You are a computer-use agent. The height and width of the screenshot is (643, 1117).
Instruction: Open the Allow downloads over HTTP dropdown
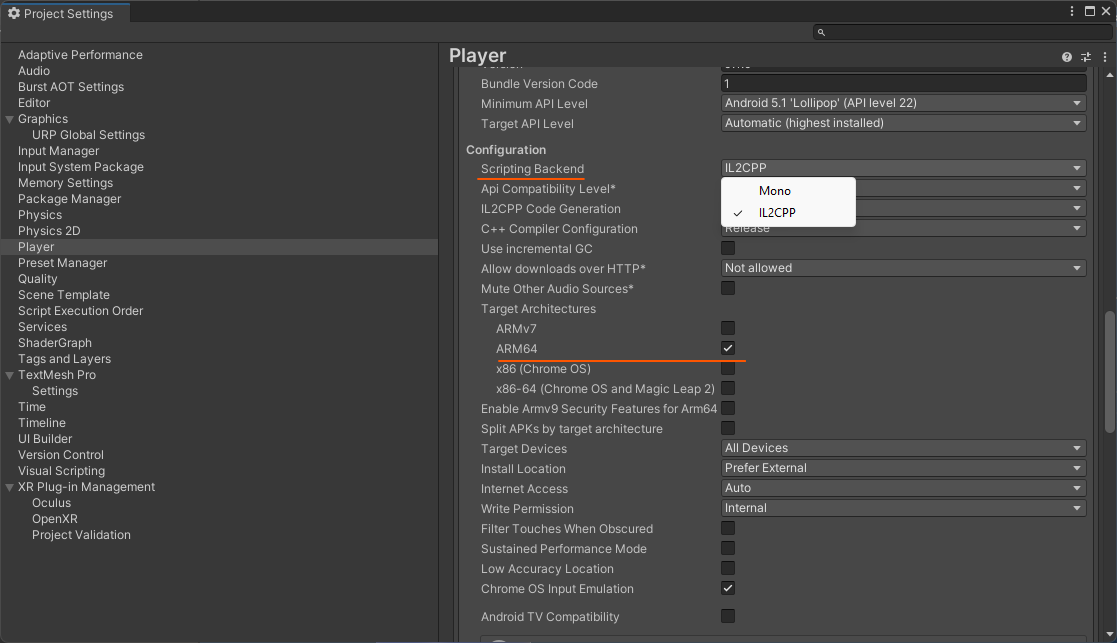pos(903,268)
